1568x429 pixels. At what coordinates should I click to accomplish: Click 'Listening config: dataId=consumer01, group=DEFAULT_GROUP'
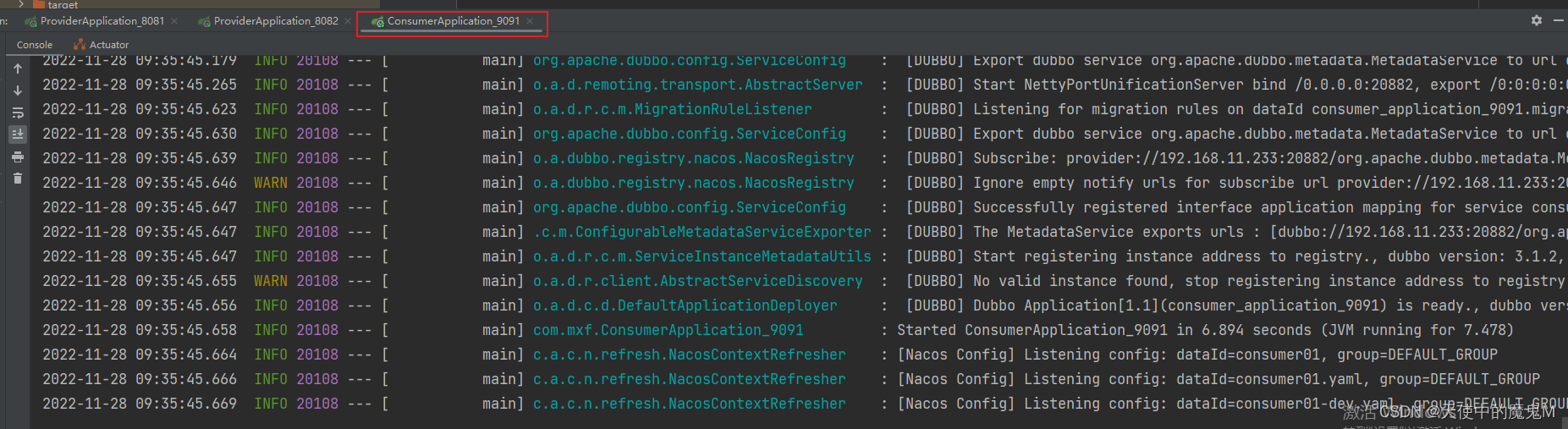1261,355
